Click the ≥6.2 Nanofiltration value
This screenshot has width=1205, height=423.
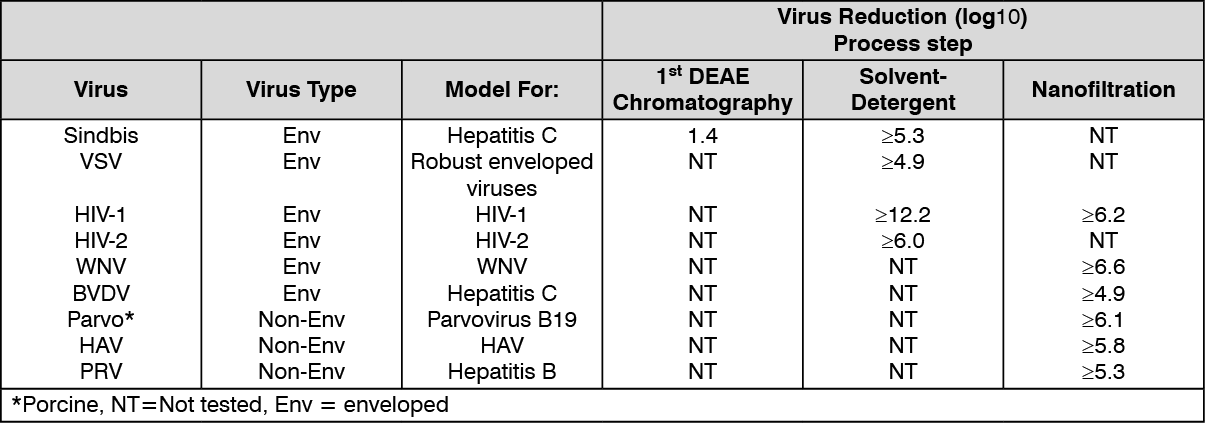1103,215
